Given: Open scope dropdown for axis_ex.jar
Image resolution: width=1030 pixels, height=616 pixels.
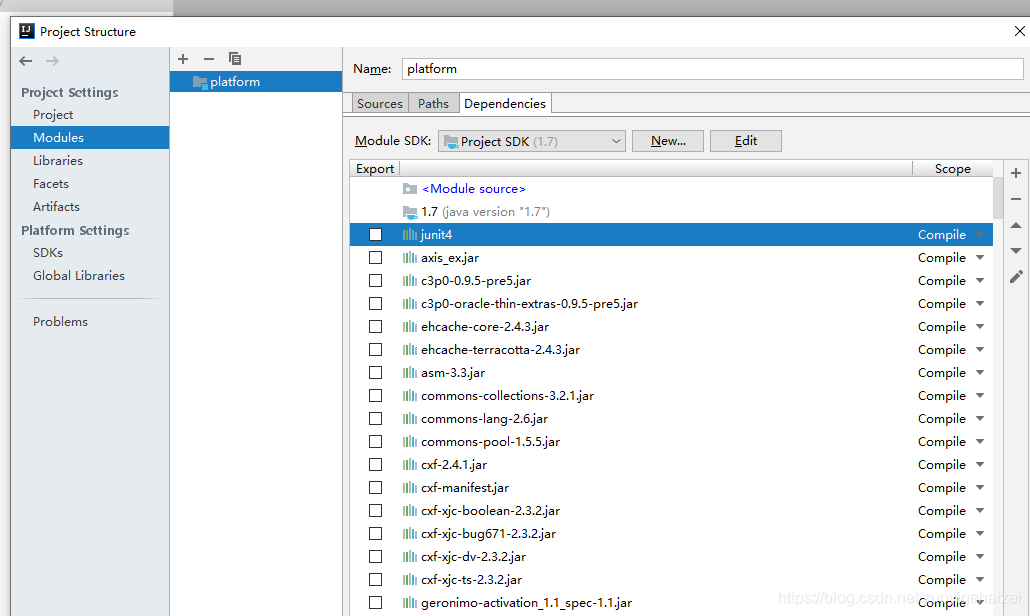Looking at the screenshot, I should click(x=980, y=257).
